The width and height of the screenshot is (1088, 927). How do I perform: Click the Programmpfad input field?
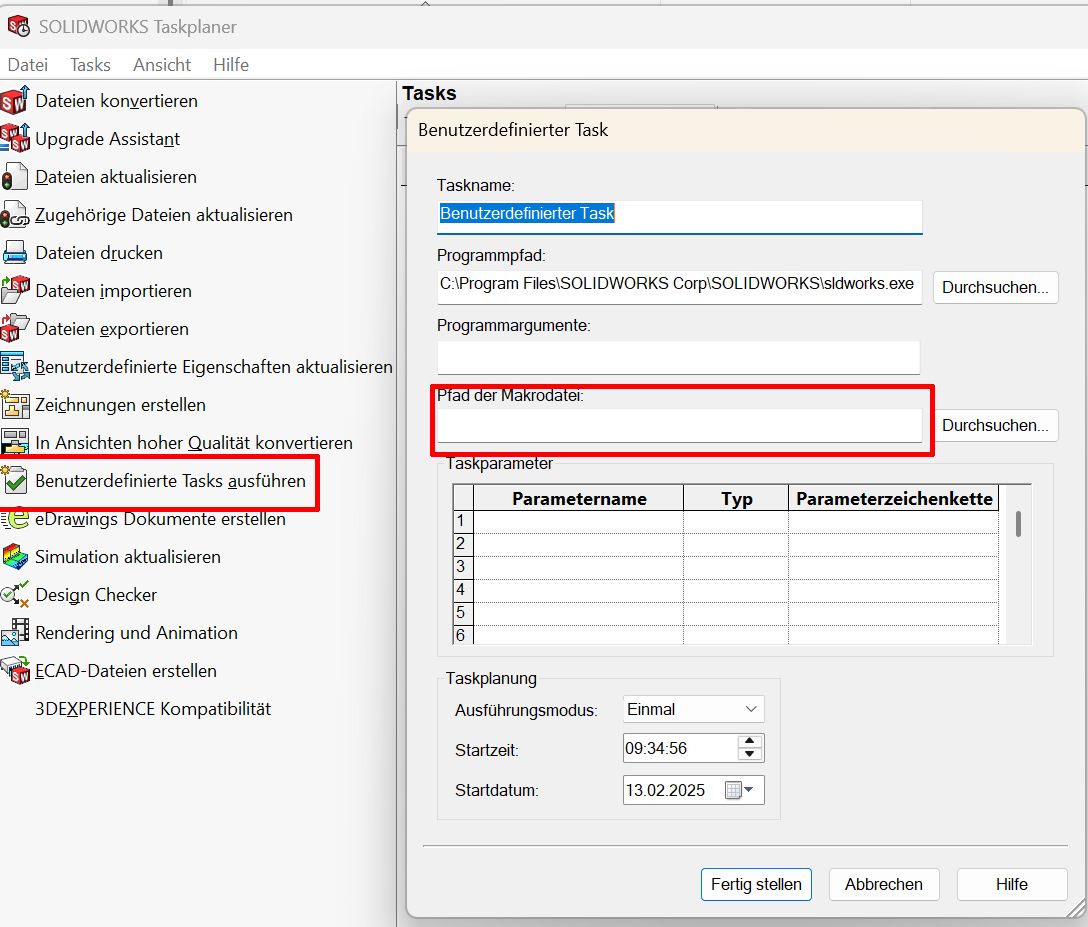(679, 287)
